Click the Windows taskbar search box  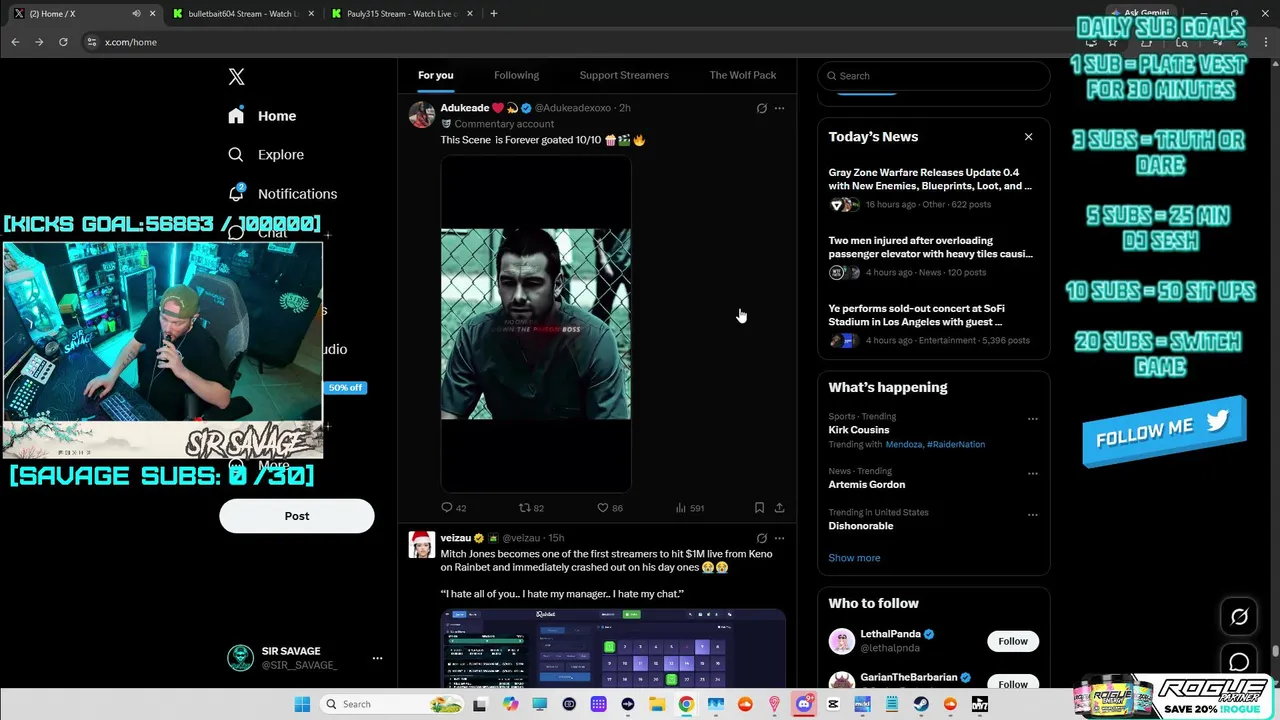(392, 704)
